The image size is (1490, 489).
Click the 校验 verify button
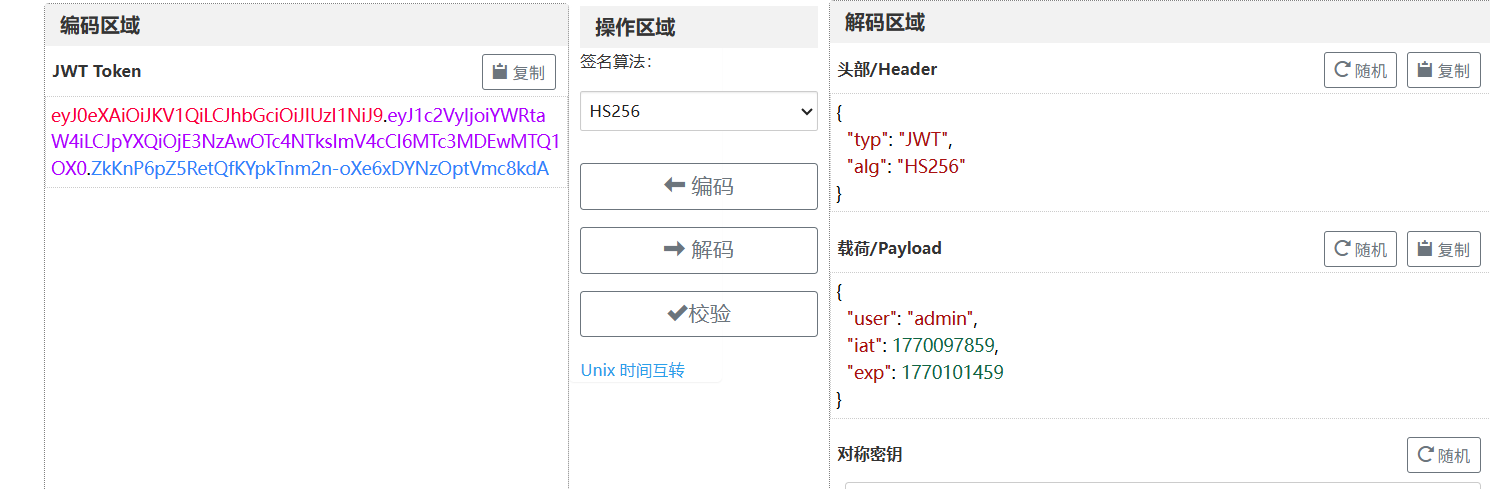[x=699, y=314]
